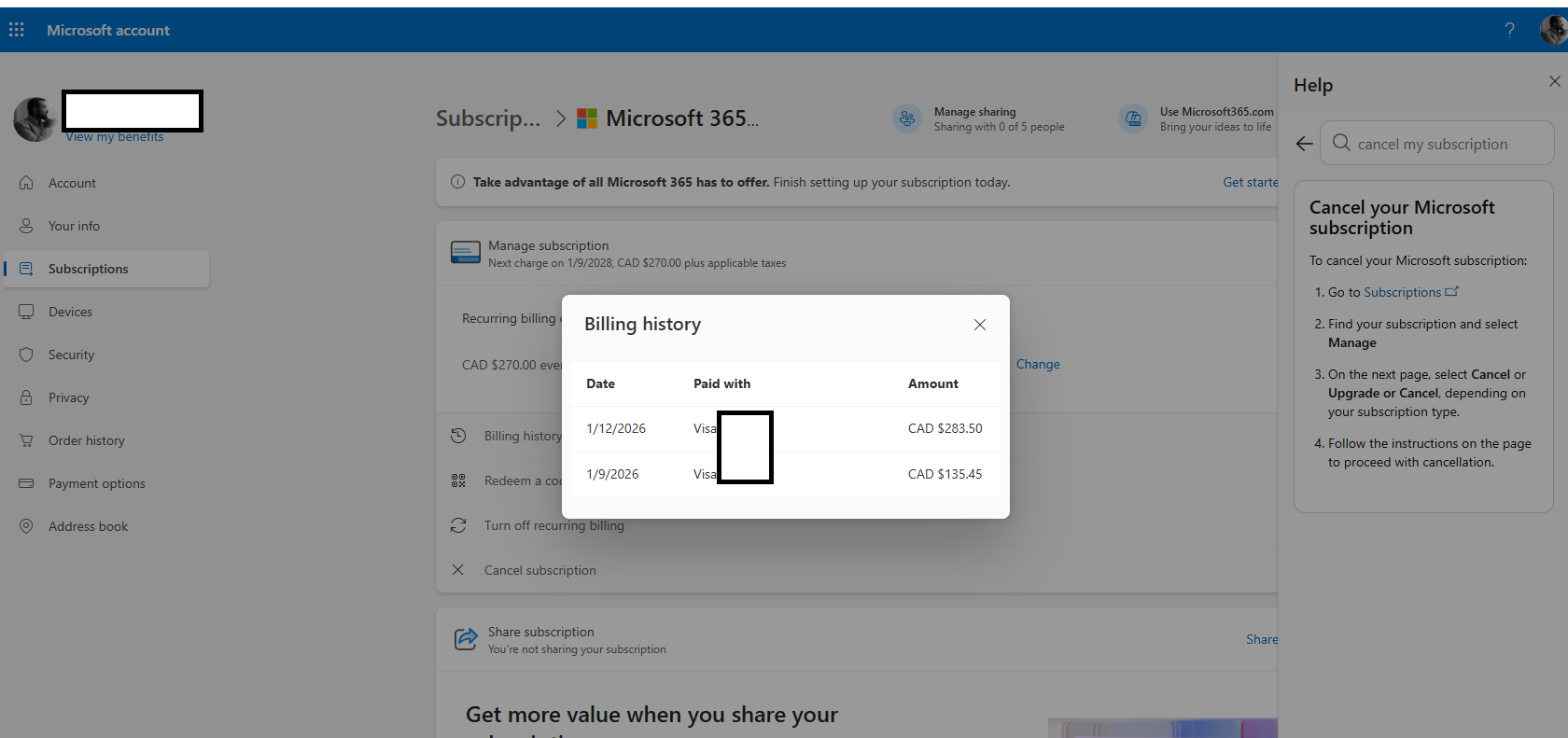Click the sidebar profile photo
Image resolution: width=1568 pixels, height=738 pixels.
click(35, 118)
